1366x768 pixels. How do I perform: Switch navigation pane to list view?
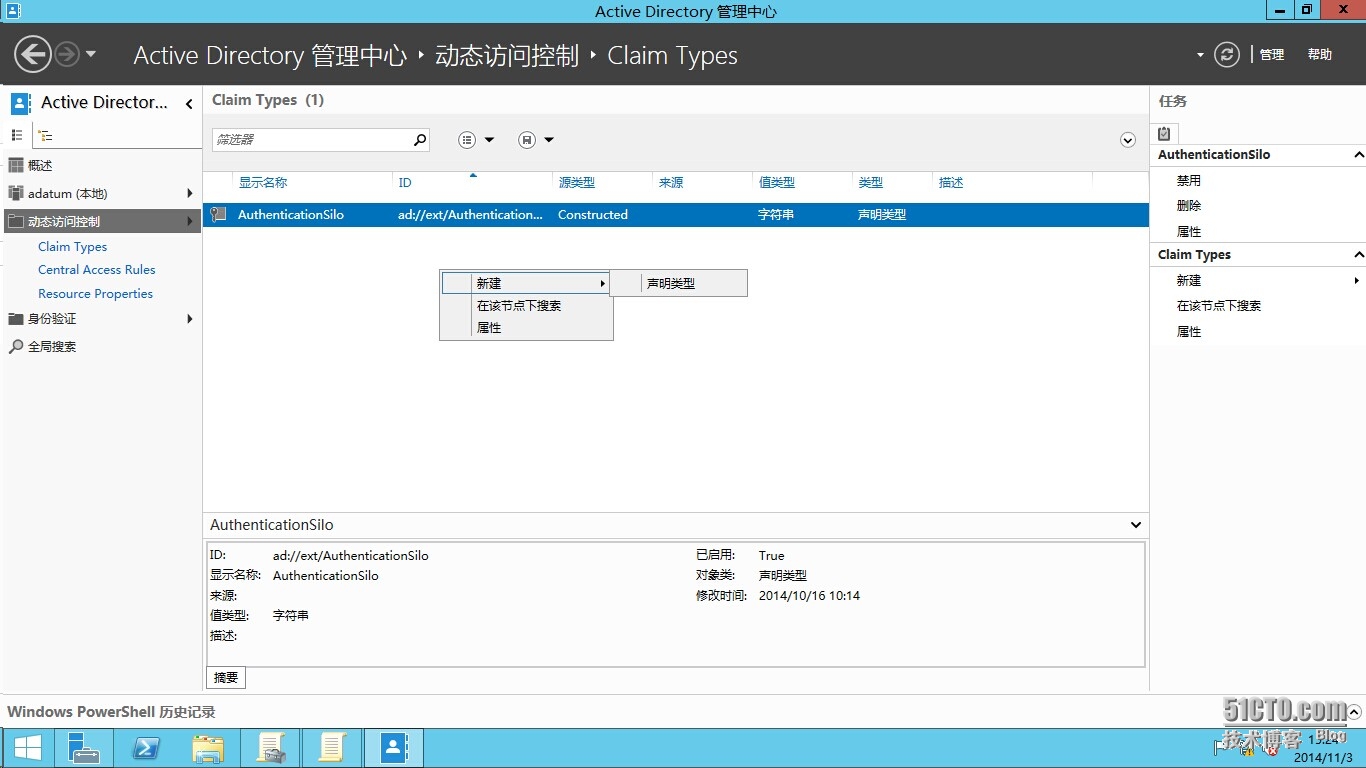click(17, 135)
